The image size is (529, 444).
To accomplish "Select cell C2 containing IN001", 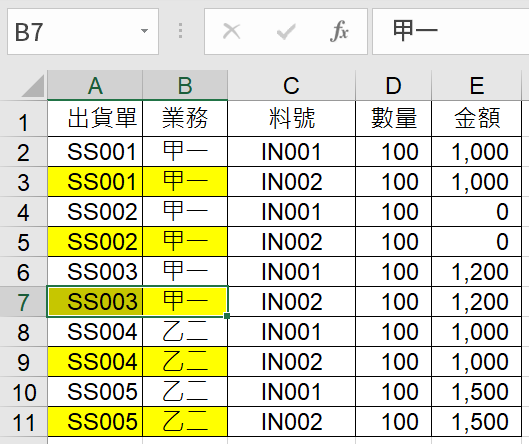I will click(x=291, y=152).
